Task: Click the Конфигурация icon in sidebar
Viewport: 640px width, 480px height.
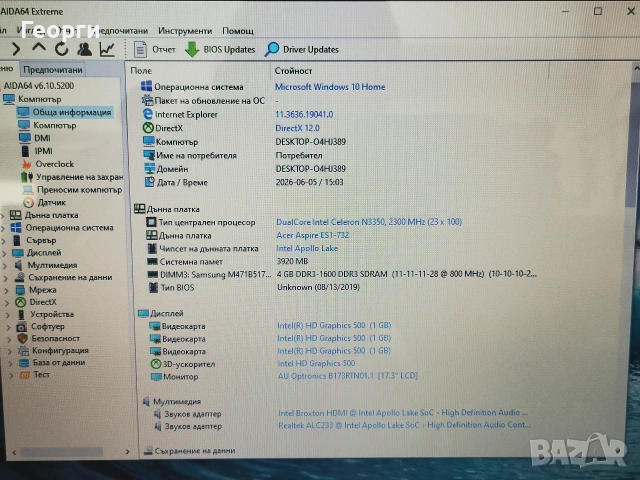Action: tap(23, 351)
